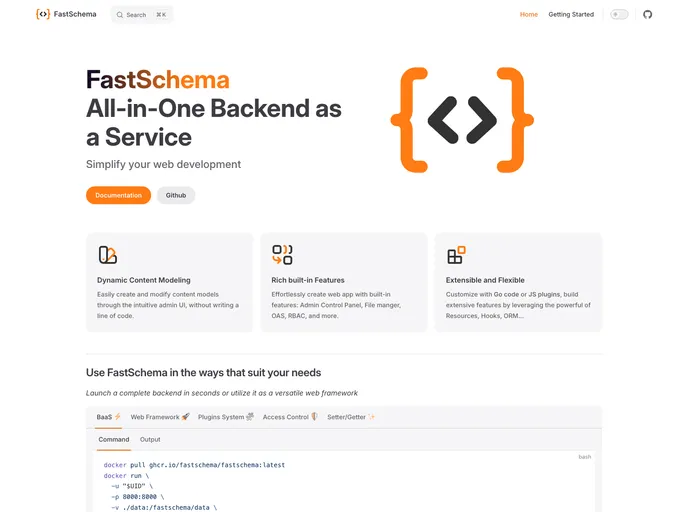Open the Getting Started nav link
The image size is (688, 512).
point(571,14)
